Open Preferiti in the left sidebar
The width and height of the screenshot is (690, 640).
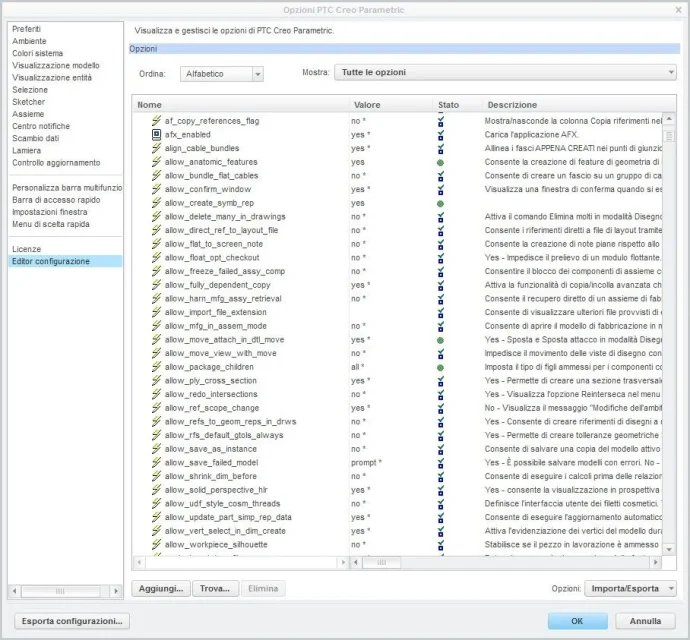click(x=26, y=29)
